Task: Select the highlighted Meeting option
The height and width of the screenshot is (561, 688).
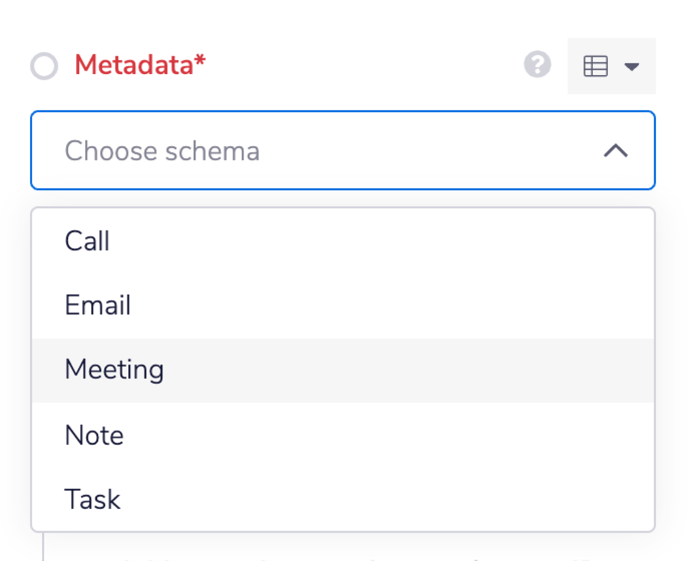Action: click(x=343, y=370)
